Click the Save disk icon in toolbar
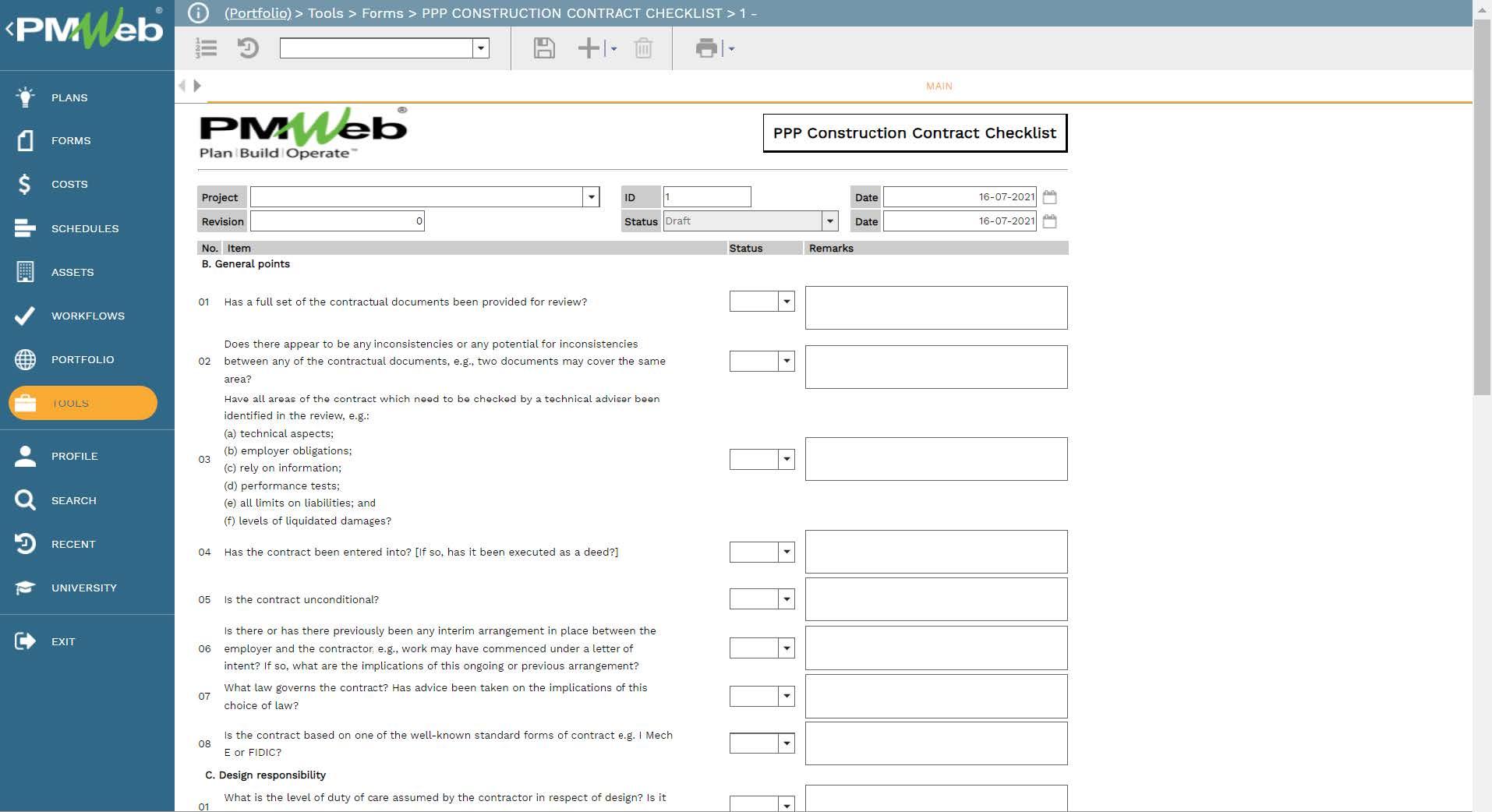Screen dimensions: 1492x812 (x=544, y=48)
